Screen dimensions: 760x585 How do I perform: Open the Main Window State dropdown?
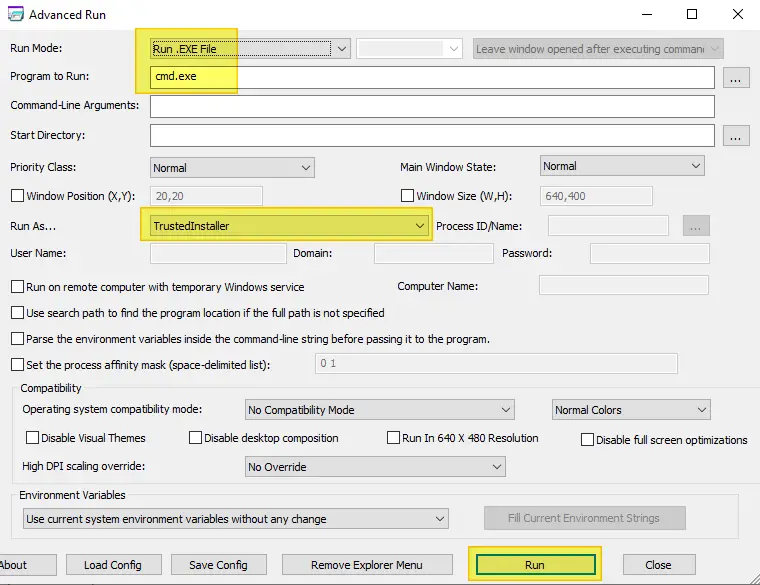(622, 166)
